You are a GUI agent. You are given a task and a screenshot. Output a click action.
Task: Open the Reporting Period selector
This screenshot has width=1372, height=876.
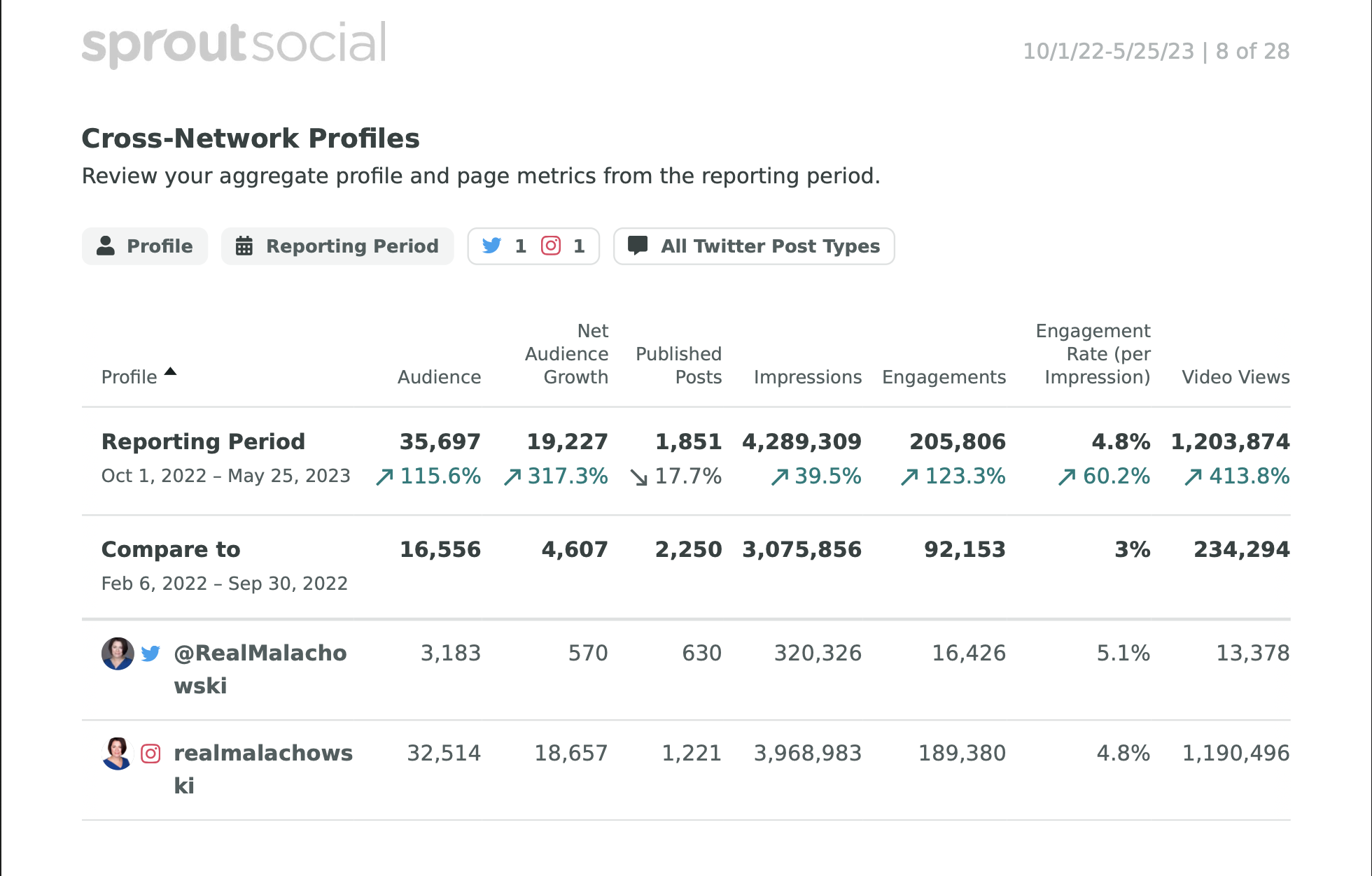337,246
